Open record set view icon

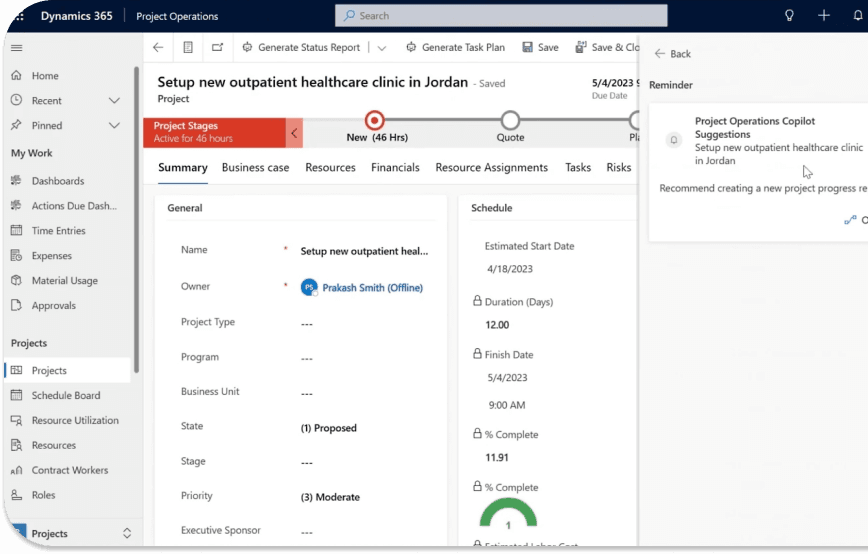tap(188, 47)
